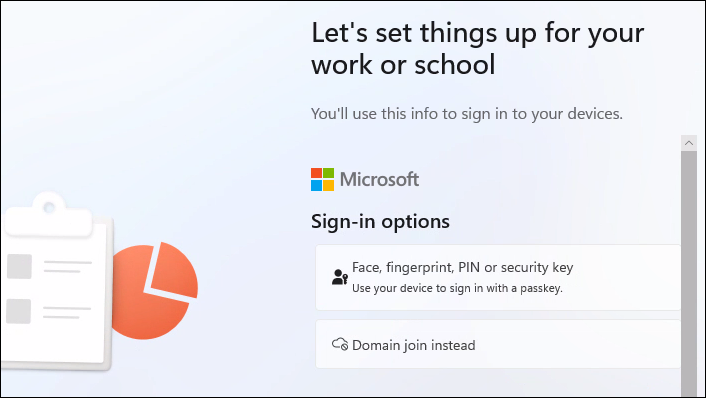Click the detached slice of the pie chart
The width and height of the screenshot is (706, 398).
pos(175,269)
